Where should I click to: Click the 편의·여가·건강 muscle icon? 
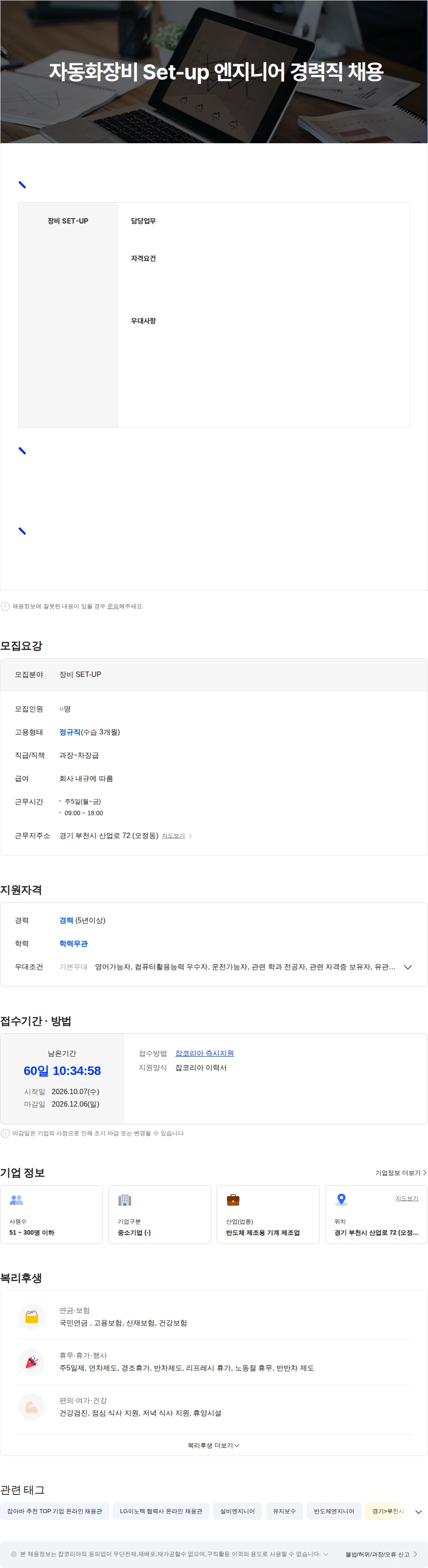coord(32,1407)
